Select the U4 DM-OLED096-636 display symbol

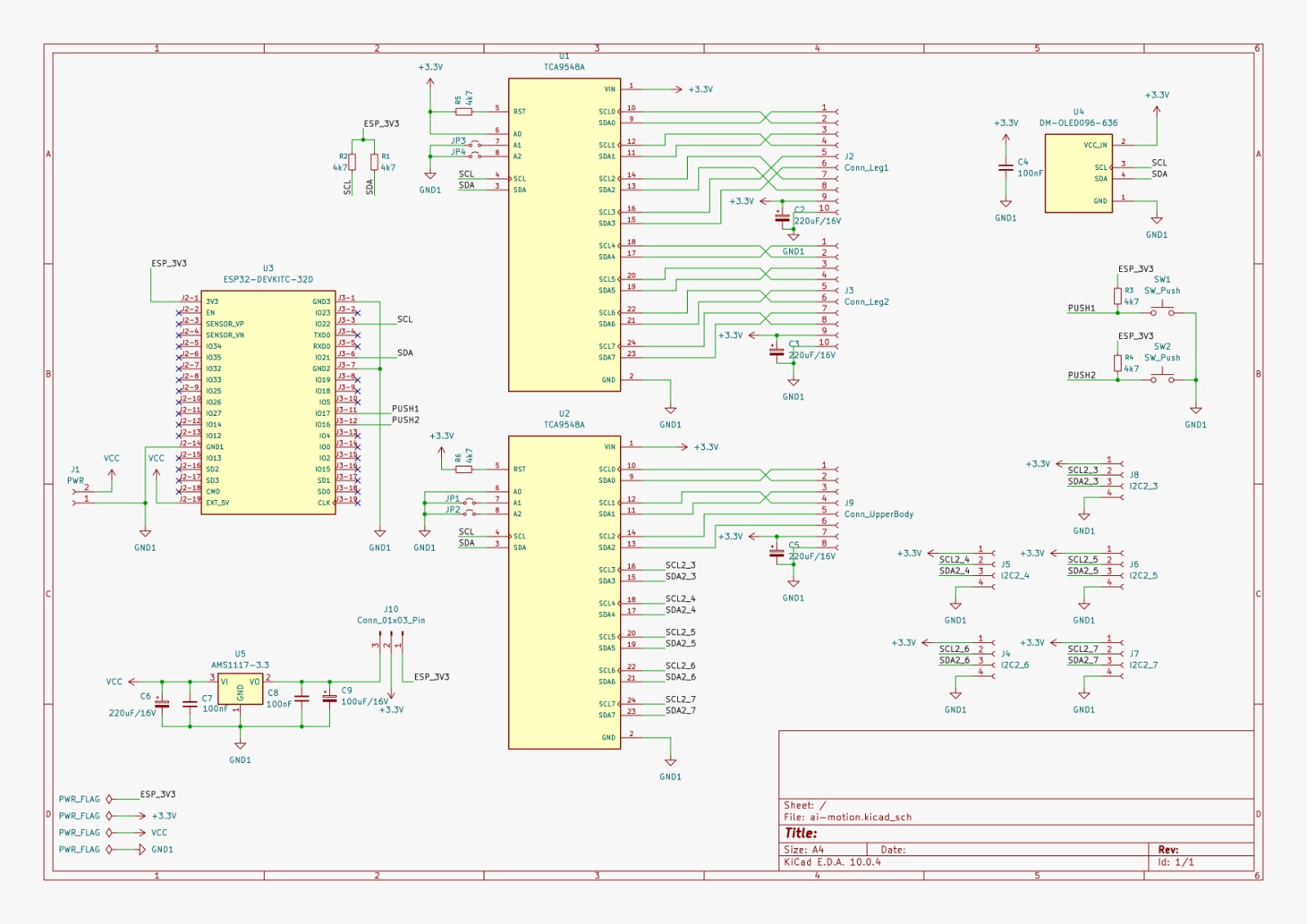(1078, 173)
